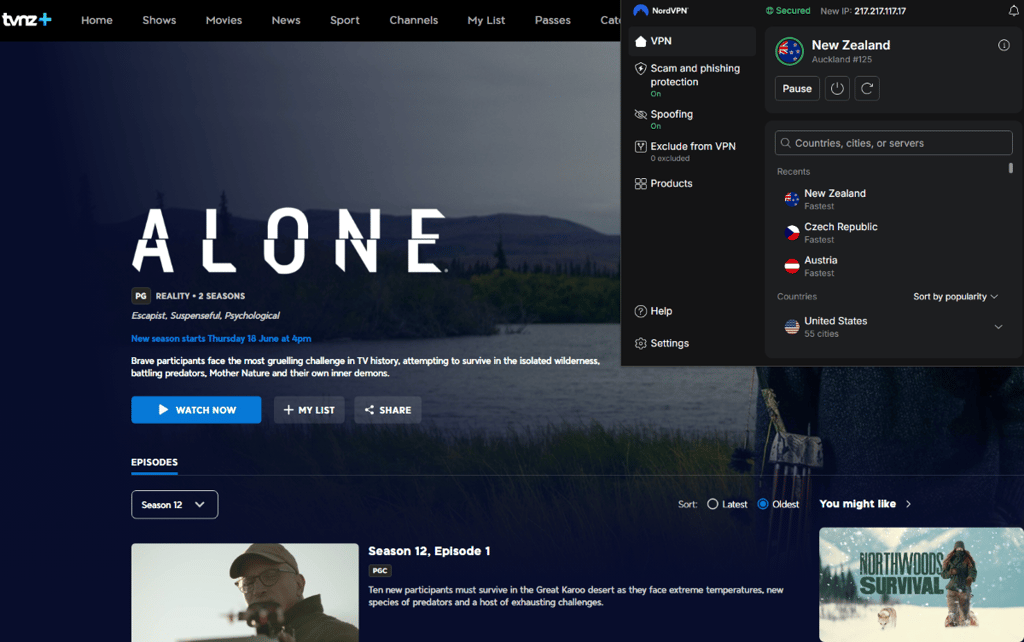Open the Season 12 dropdown
1024x642 pixels.
coord(174,504)
